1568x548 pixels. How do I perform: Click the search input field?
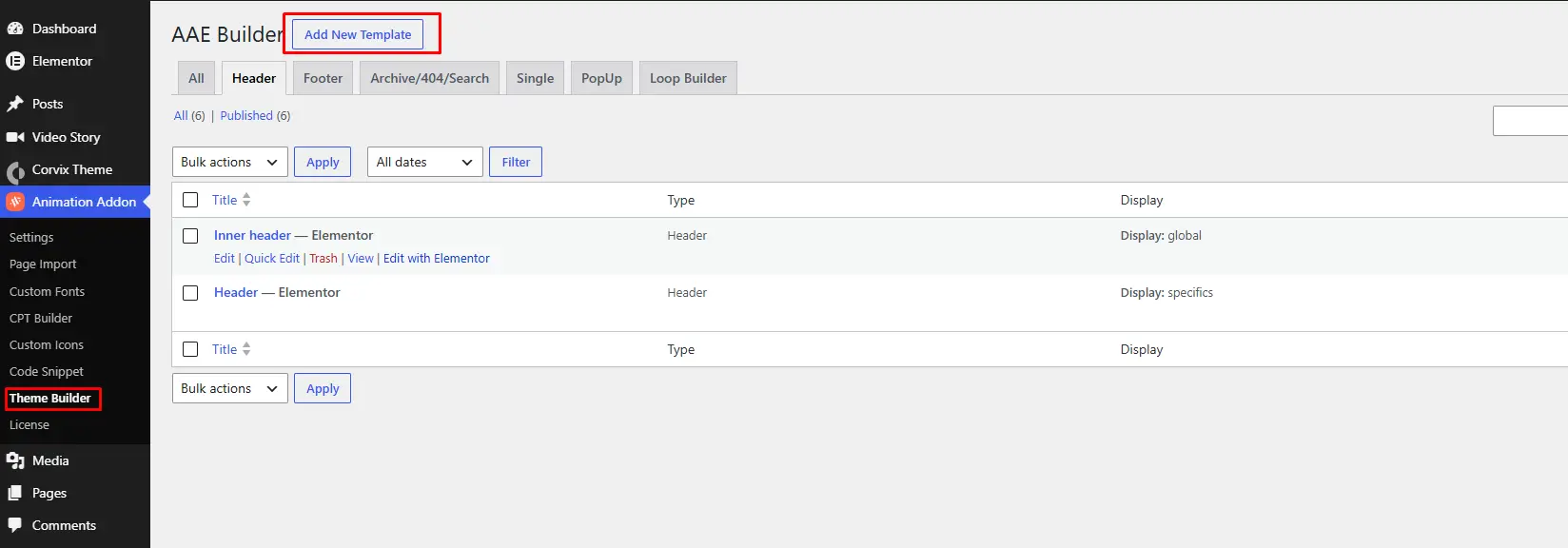point(1530,121)
